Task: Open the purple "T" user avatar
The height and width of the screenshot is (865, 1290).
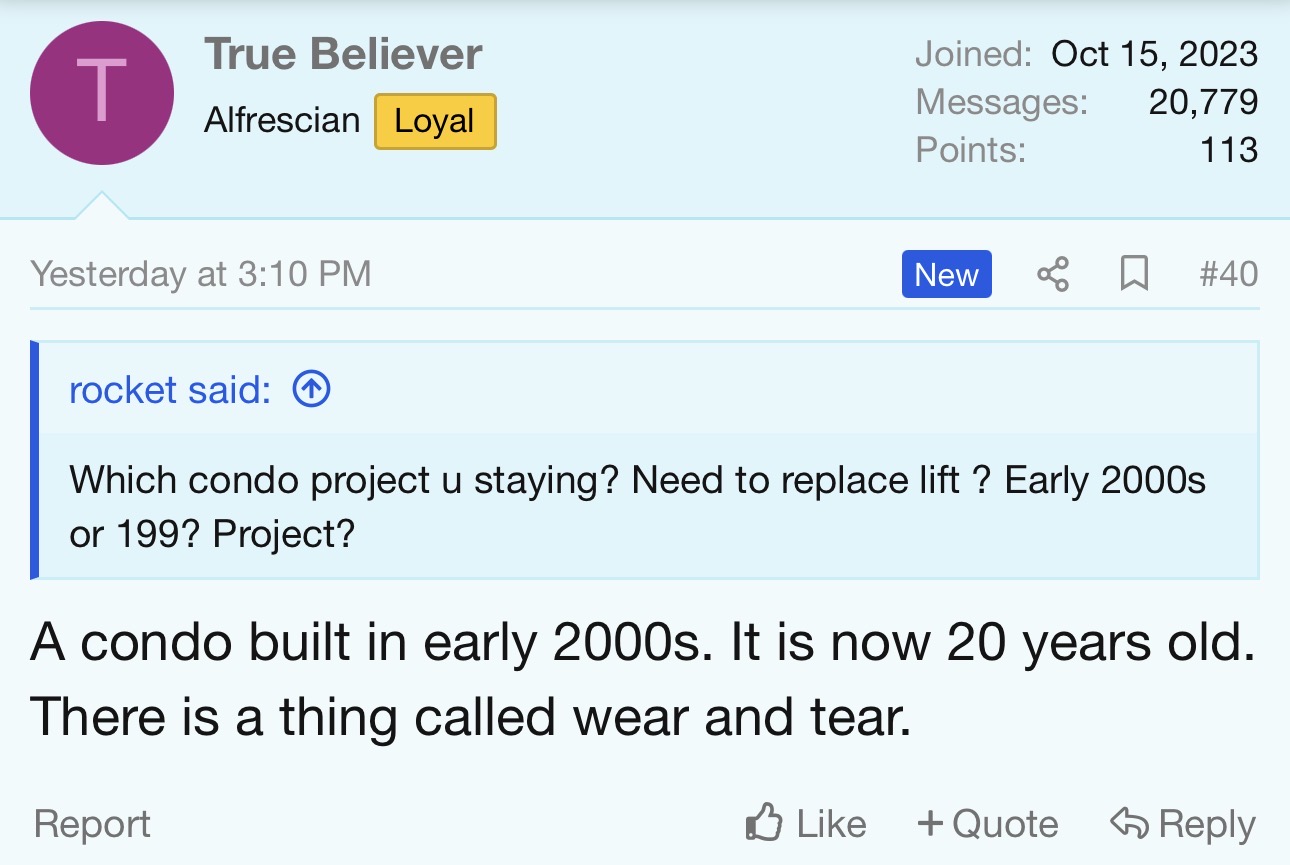Action: click(102, 93)
